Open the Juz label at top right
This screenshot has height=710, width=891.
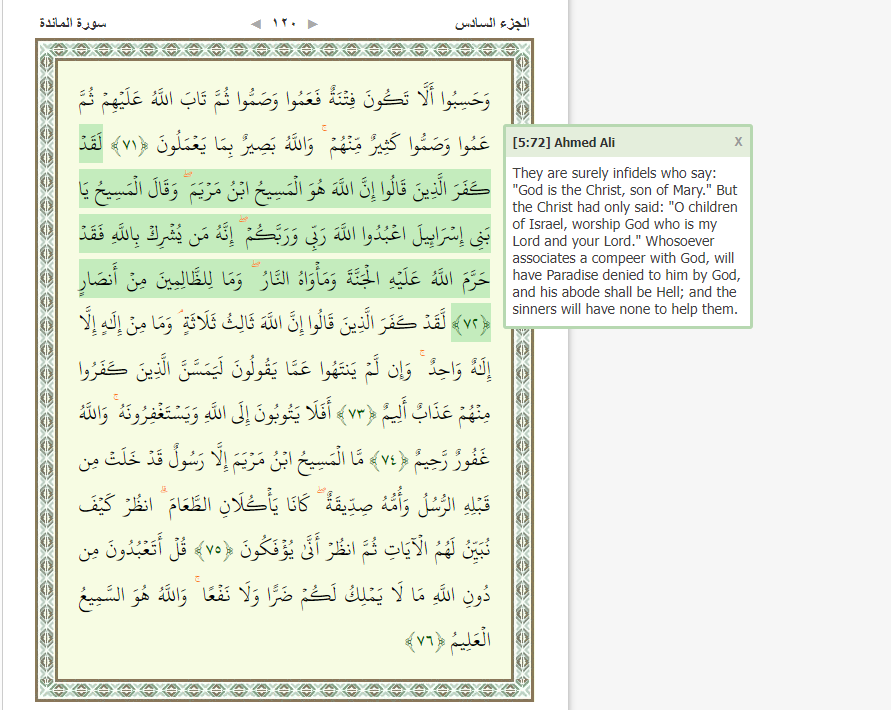click(x=492, y=22)
